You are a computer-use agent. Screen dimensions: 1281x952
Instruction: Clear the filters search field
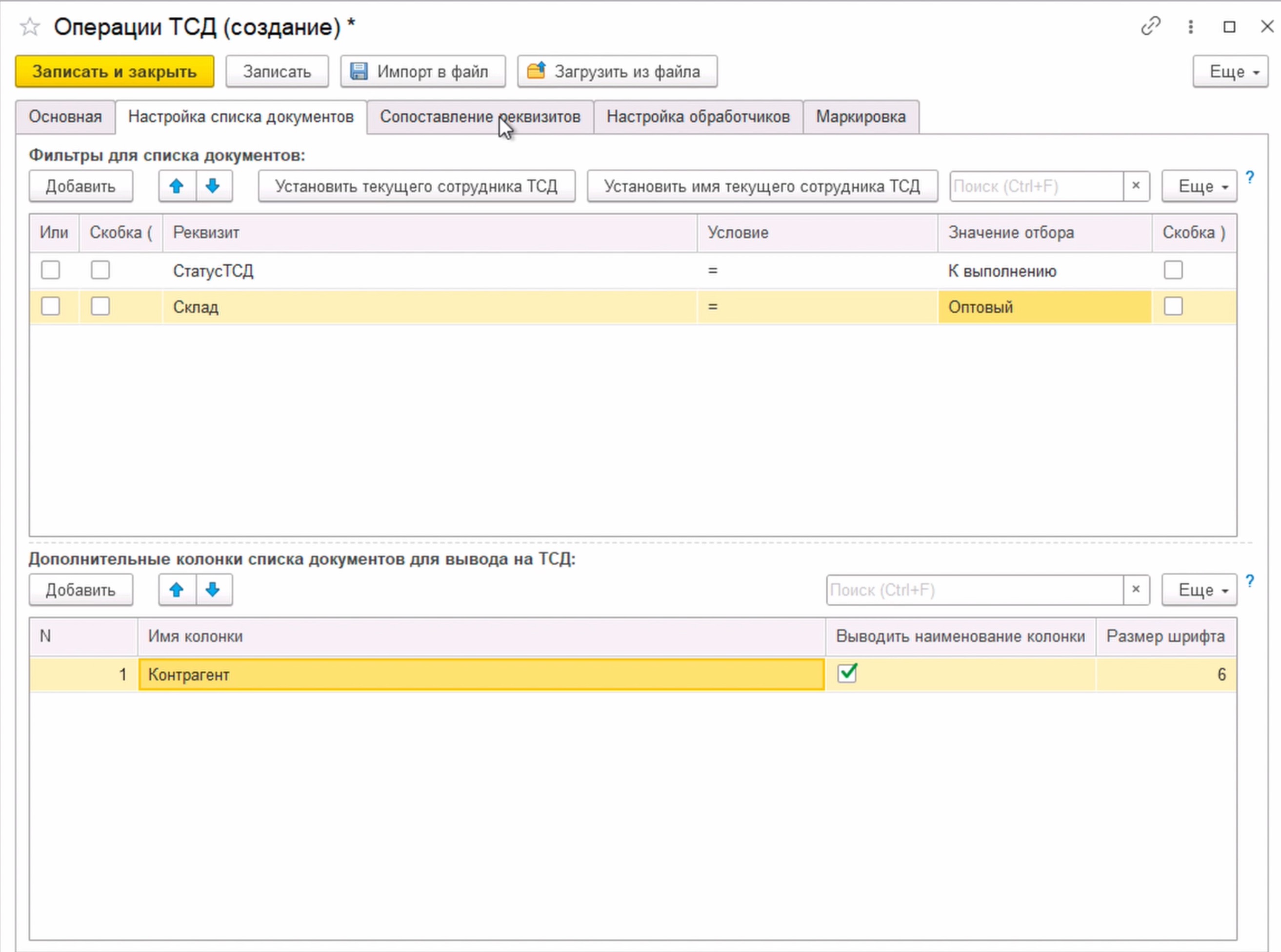1136,186
